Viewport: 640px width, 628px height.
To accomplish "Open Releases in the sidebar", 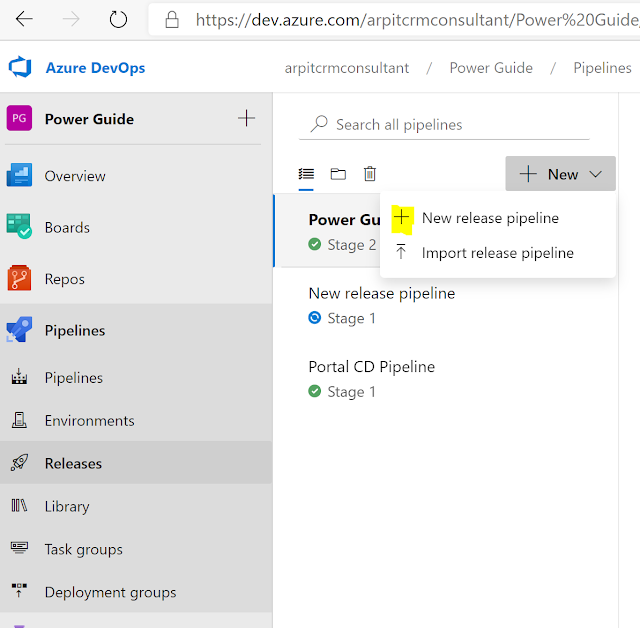I will [73, 464].
